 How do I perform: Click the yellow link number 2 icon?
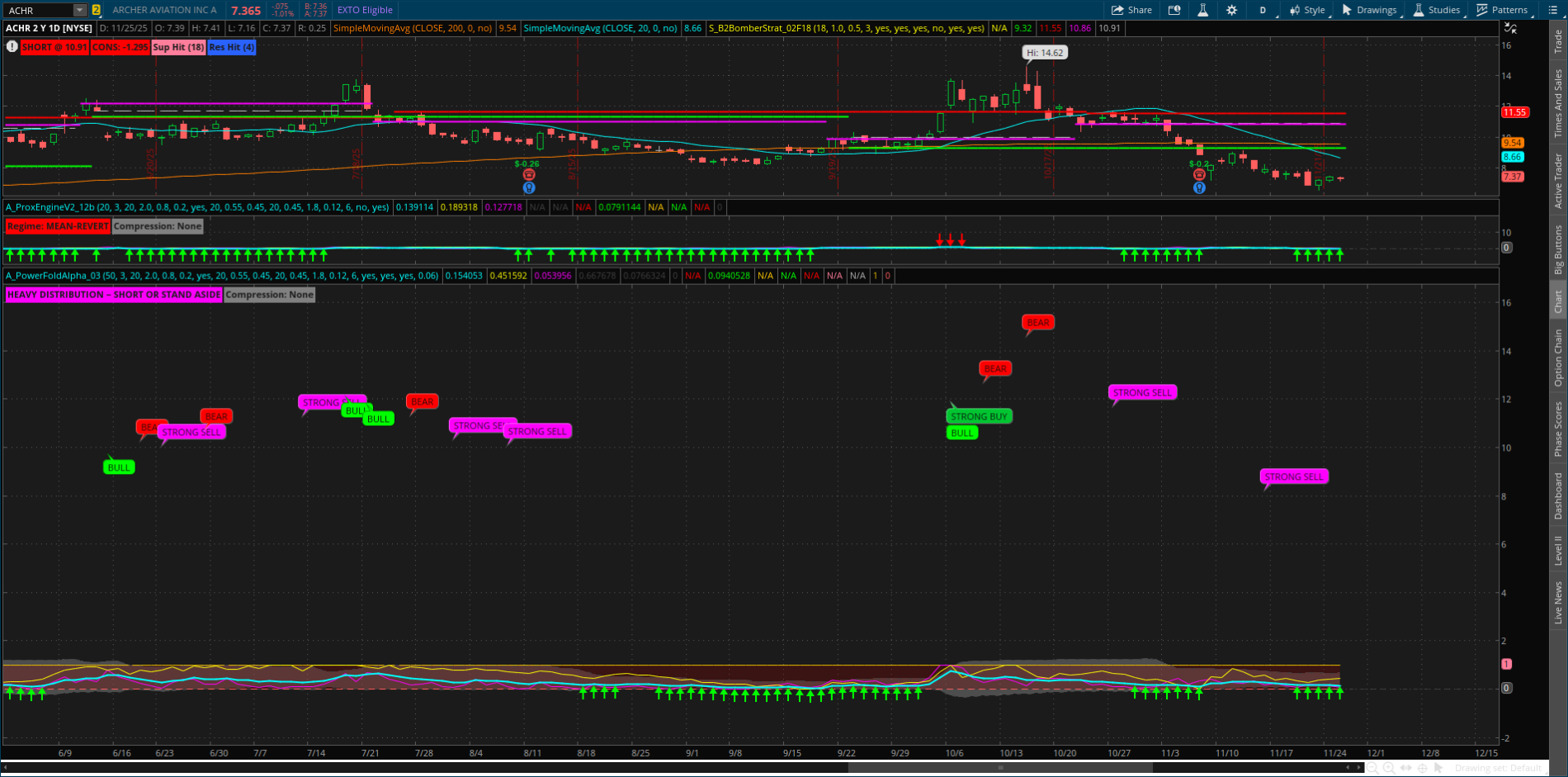point(97,10)
